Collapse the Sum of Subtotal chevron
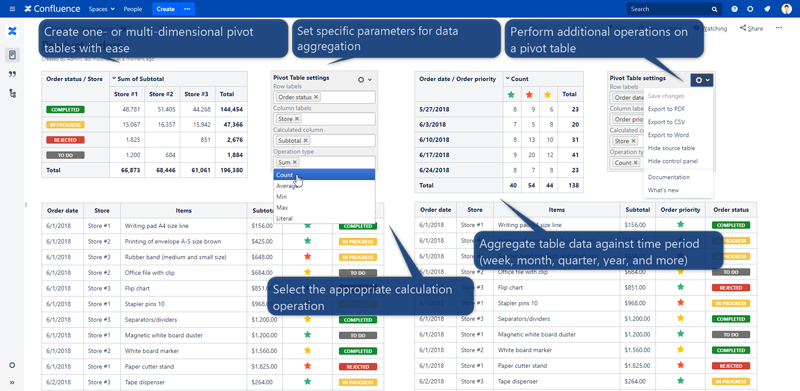Image resolution: width=800 pixels, height=391 pixels. [x=114, y=79]
